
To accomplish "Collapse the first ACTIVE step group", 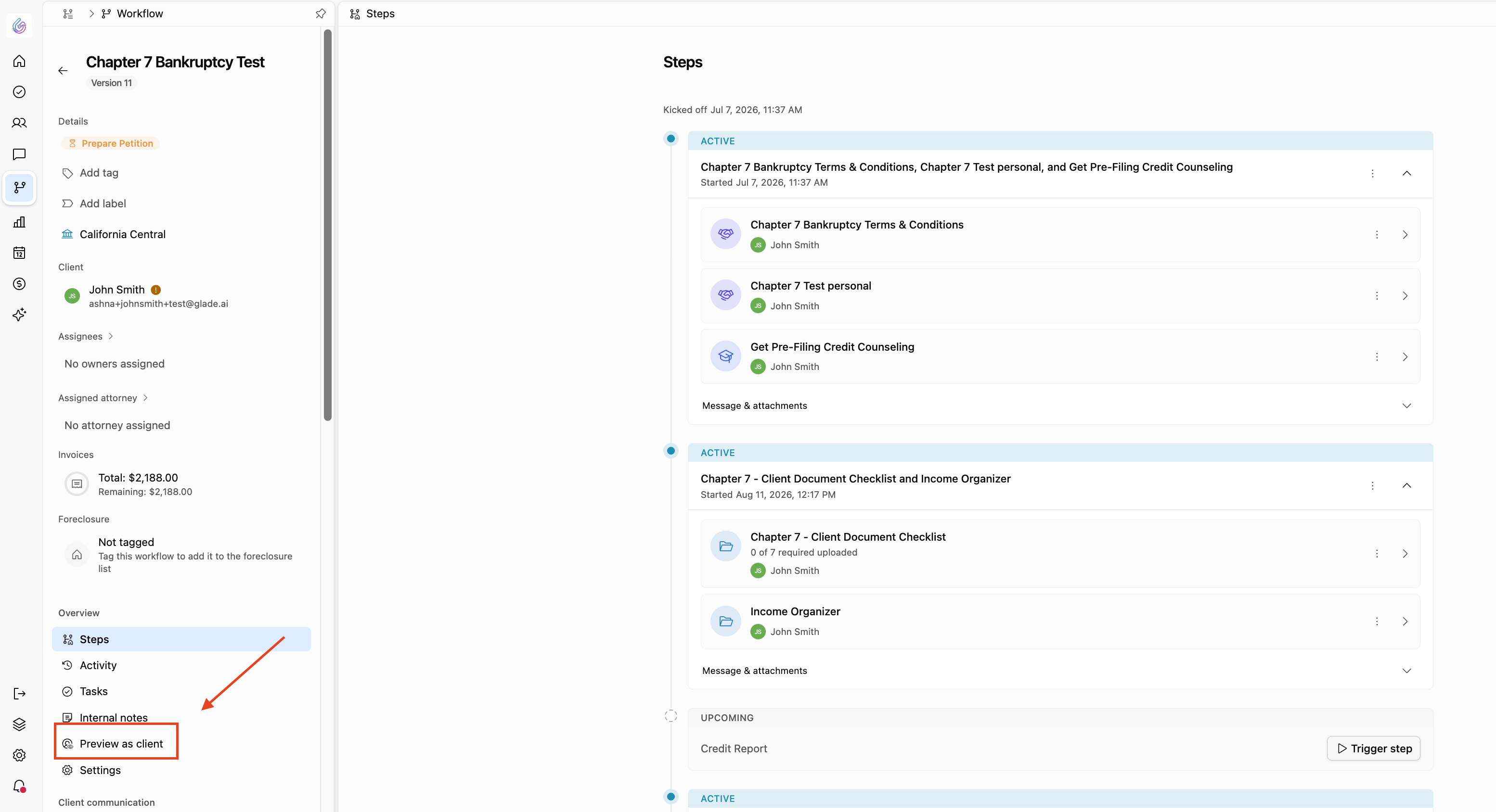I will pyautogui.click(x=1406, y=174).
